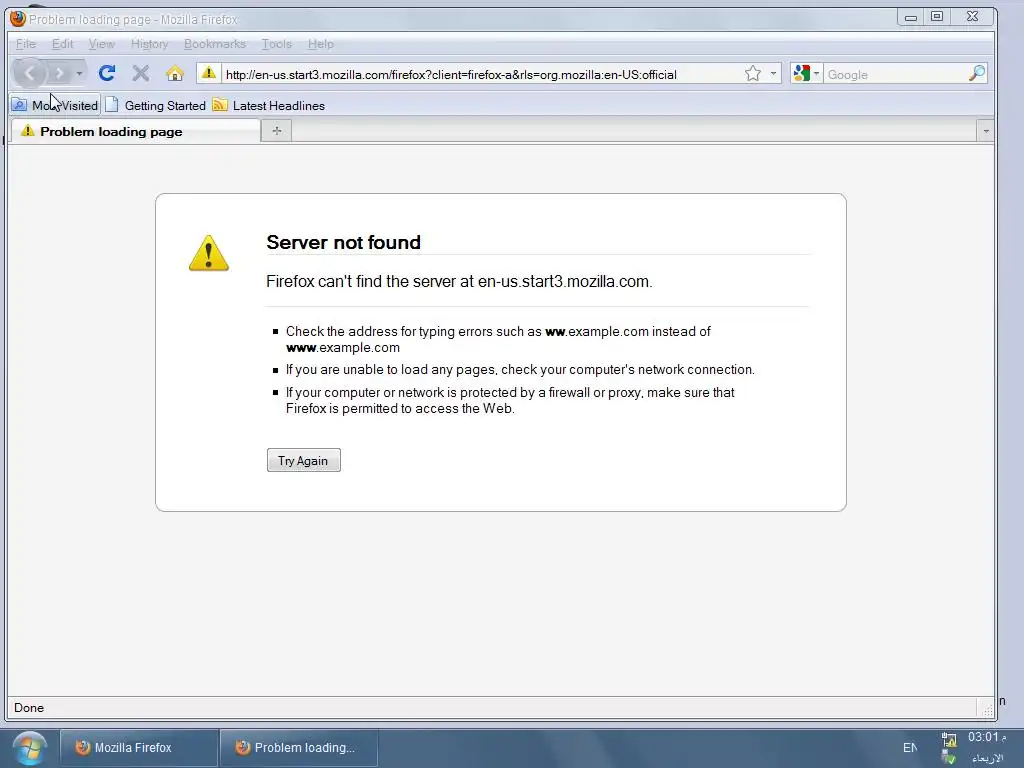
Task: Click the warning site identity icon in address bar
Action: [208, 73]
